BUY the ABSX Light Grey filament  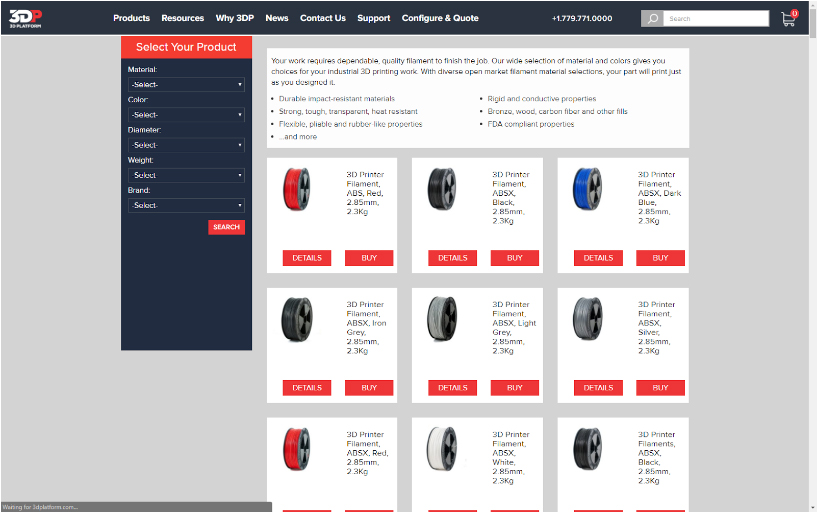click(514, 388)
